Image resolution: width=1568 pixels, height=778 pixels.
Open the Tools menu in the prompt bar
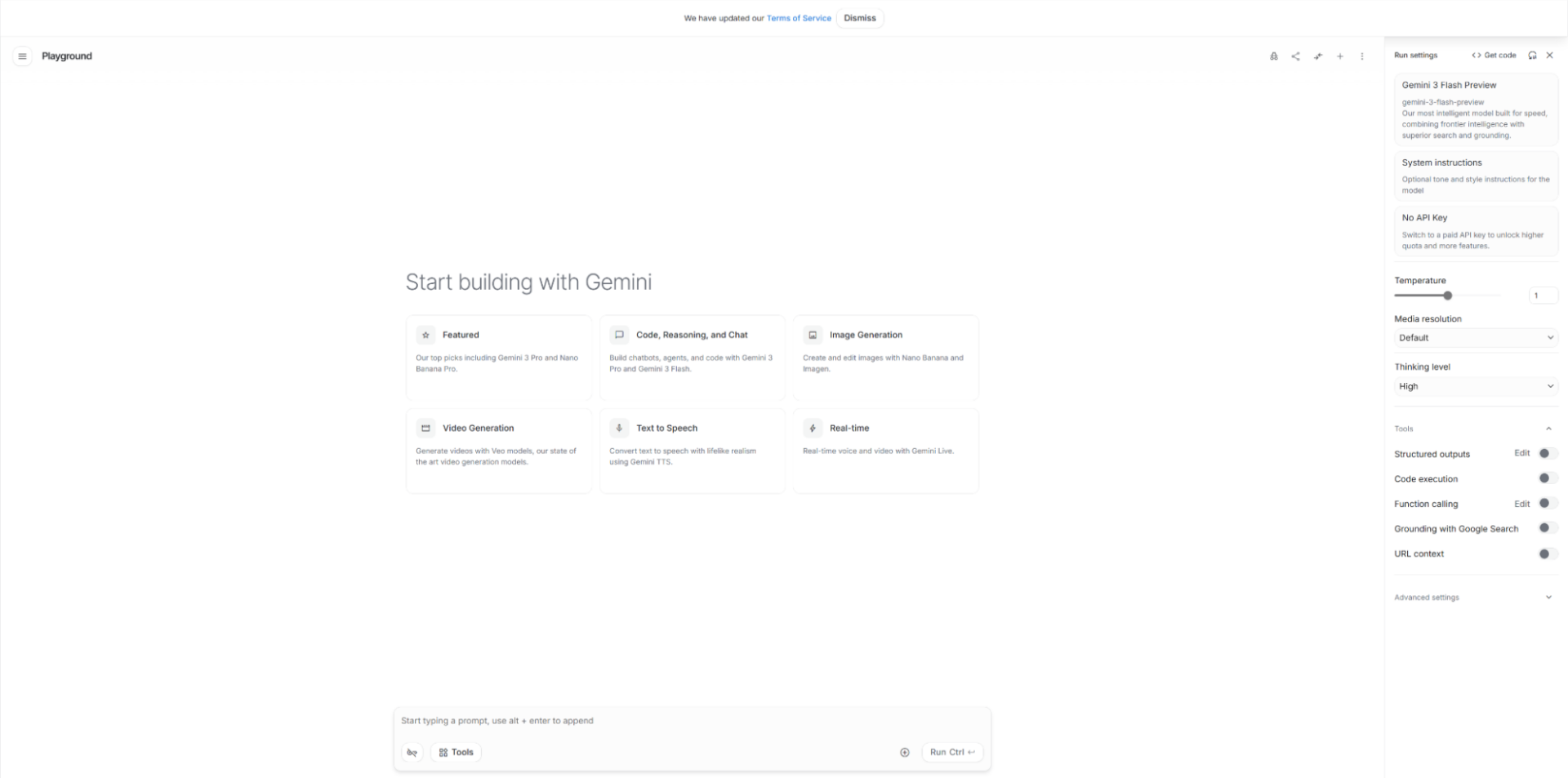pyautogui.click(x=455, y=752)
